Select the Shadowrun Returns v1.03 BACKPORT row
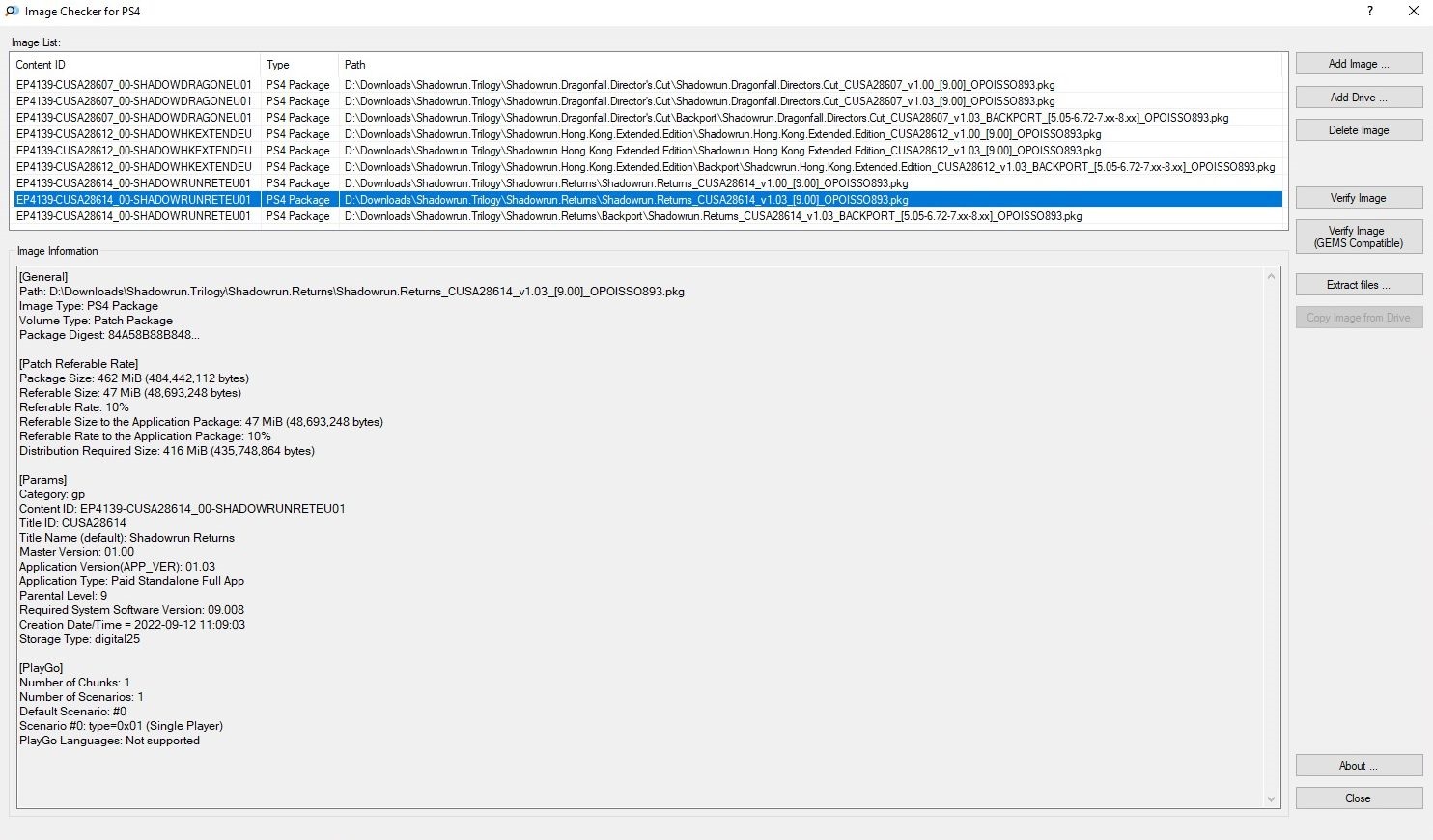Screen dimensions: 1433x840 click(x=647, y=216)
